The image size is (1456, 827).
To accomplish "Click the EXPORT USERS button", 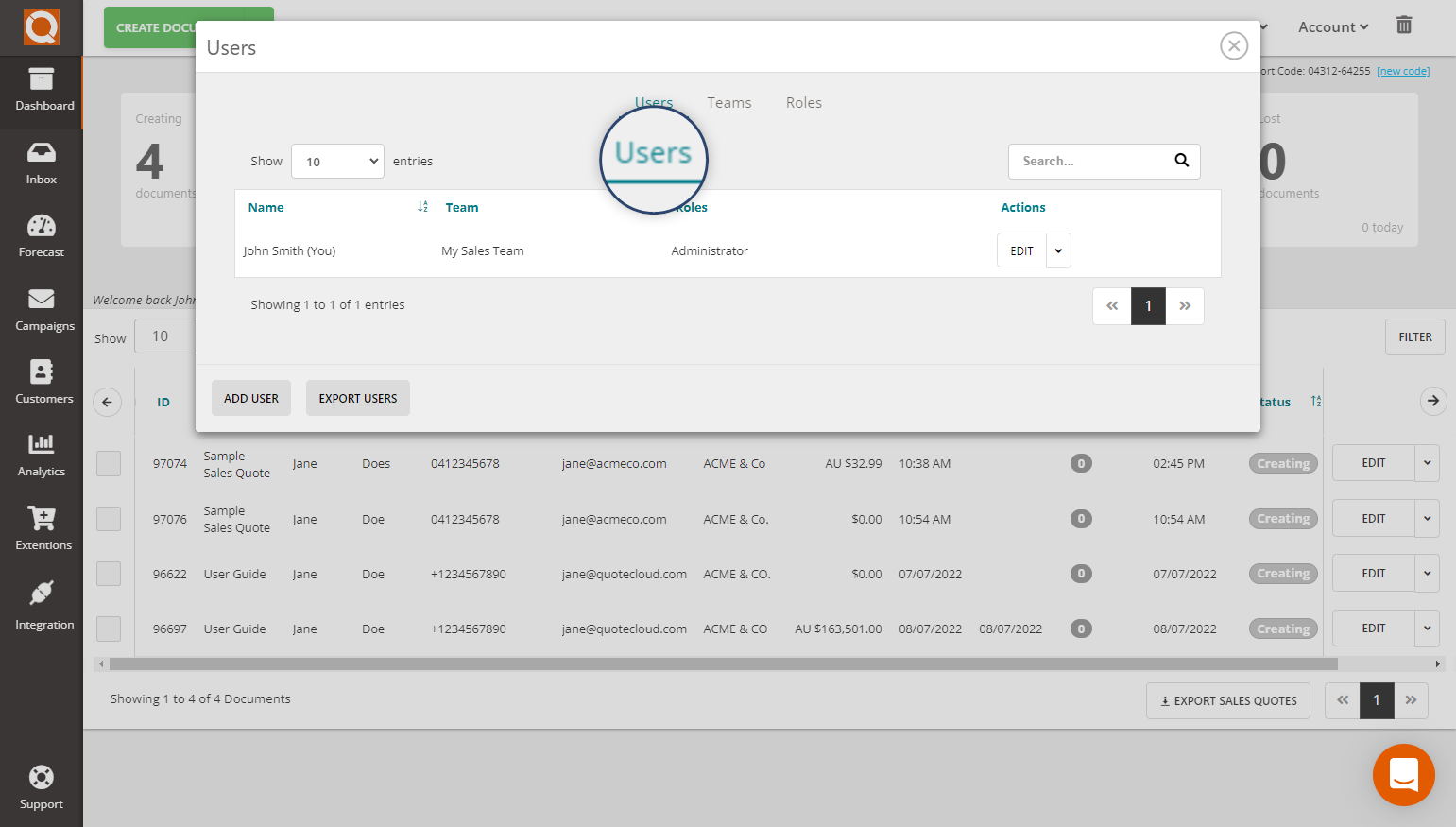I will coord(357,398).
